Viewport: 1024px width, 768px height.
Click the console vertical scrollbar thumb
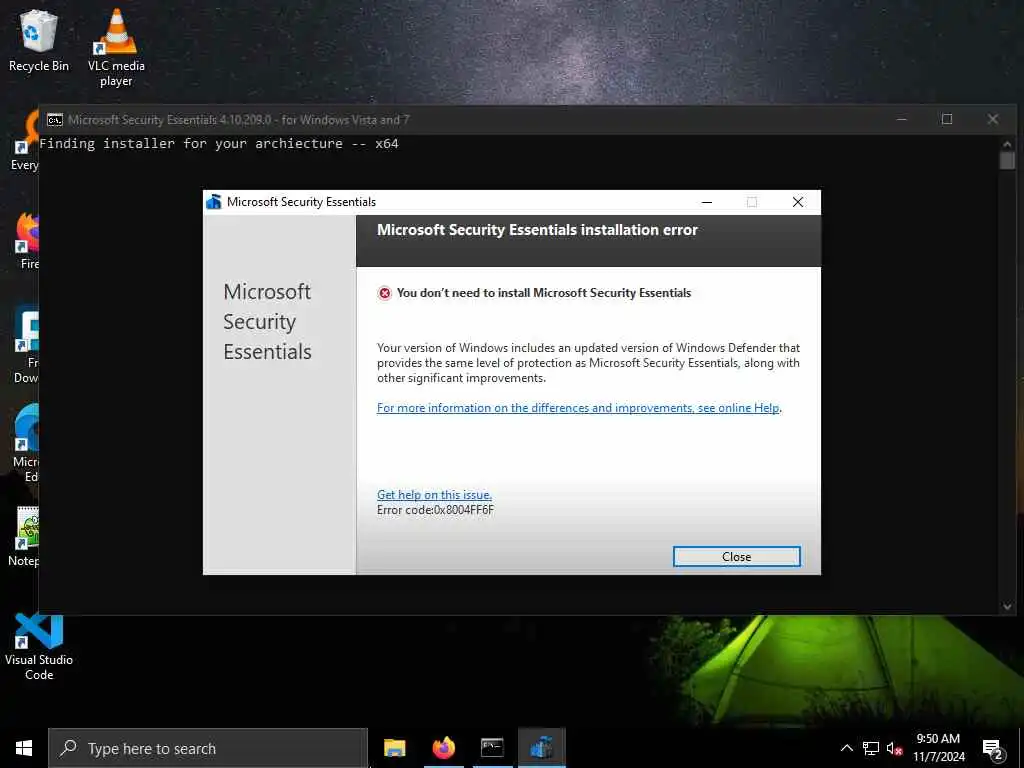pos(1007,161)
